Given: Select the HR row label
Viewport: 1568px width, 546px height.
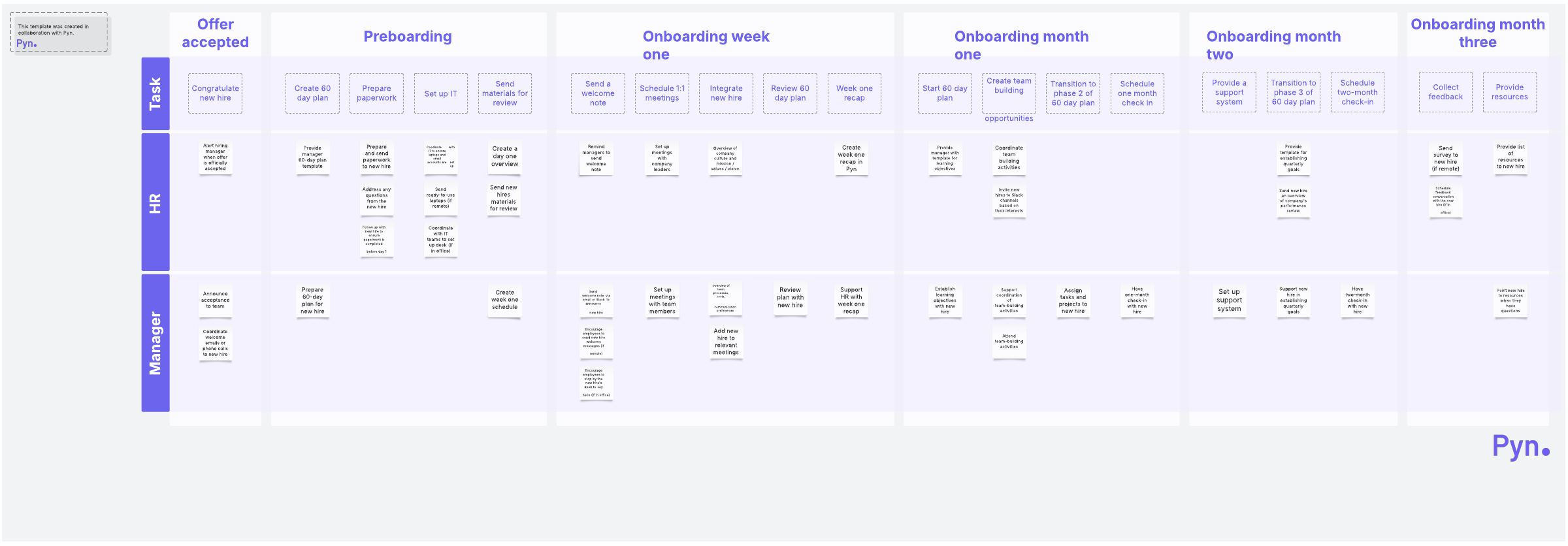Looking at the screenshot, I should (x=155, y=202).
